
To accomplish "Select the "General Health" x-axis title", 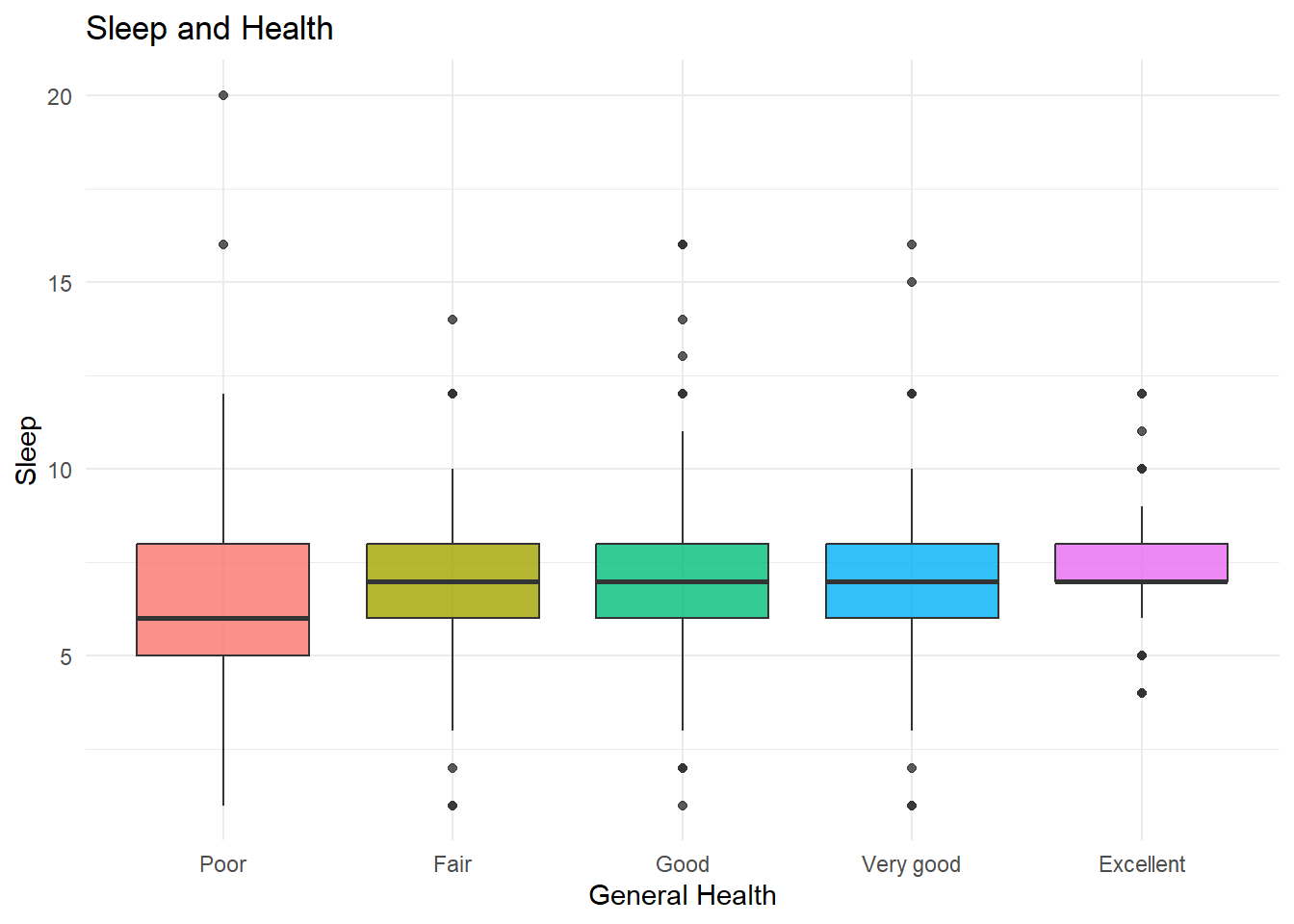I will (x=682, y=895).
